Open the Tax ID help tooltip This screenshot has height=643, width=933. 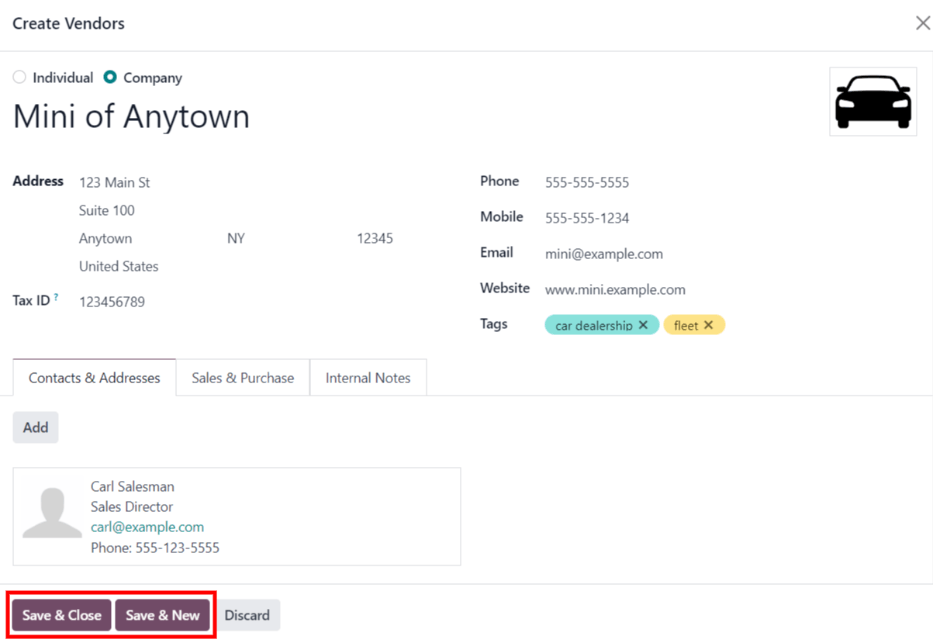pyautogui.click(x=56, y=297)
